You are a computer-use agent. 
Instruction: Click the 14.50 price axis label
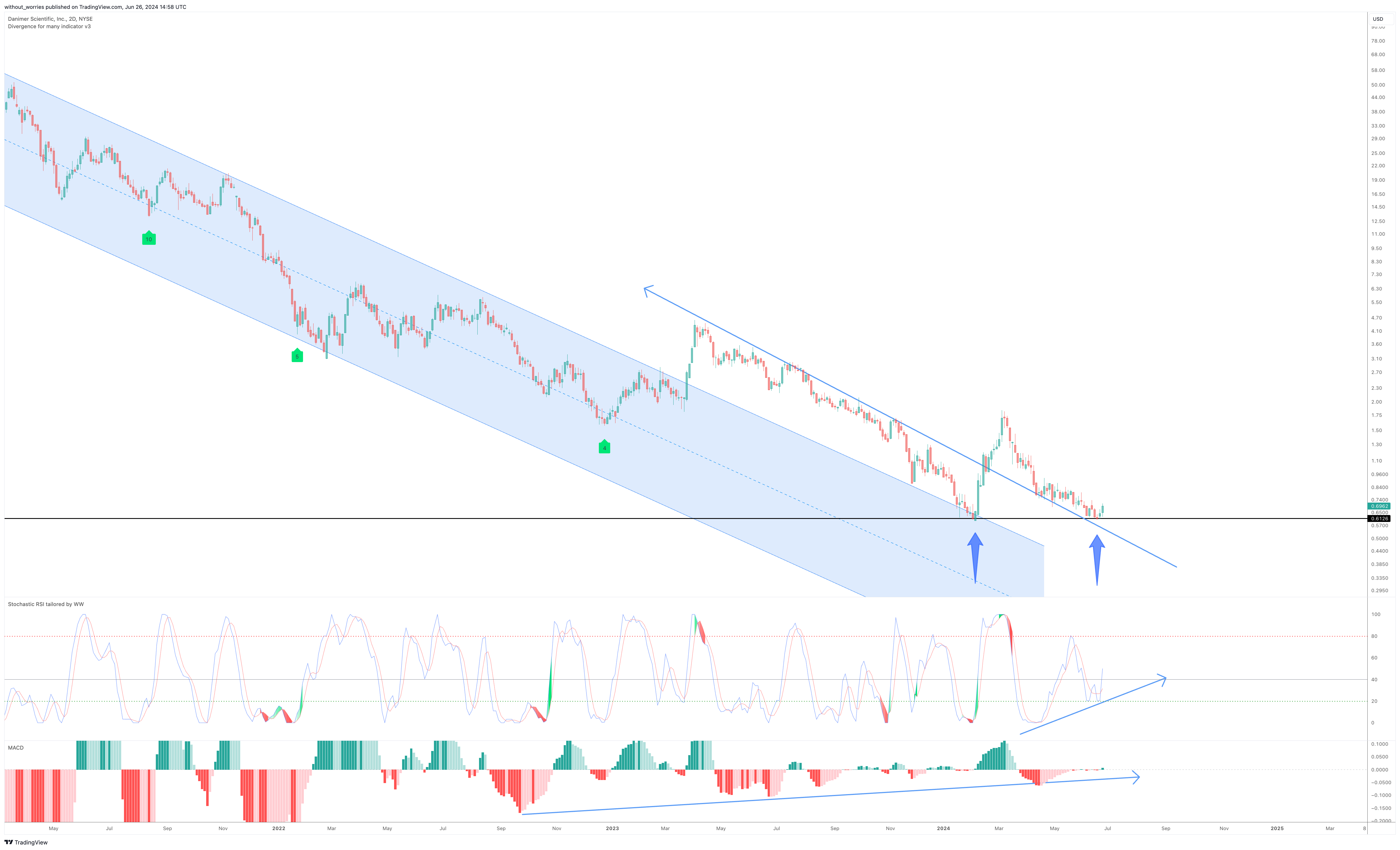pos(1378,207)
